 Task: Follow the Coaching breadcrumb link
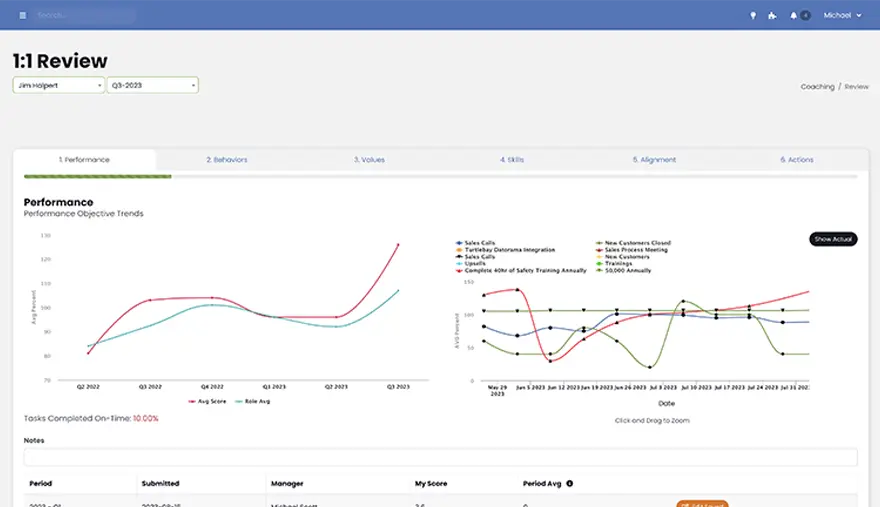tap(816, 87)
